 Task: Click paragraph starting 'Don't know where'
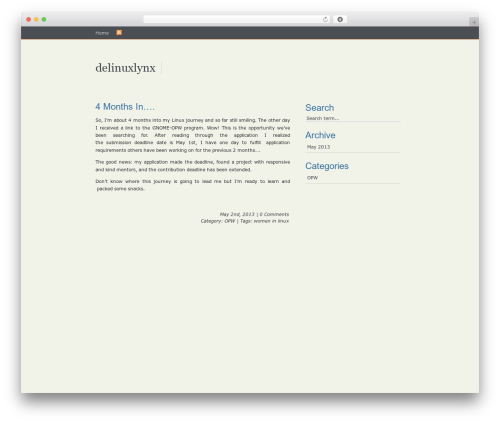tap(193, 185)
